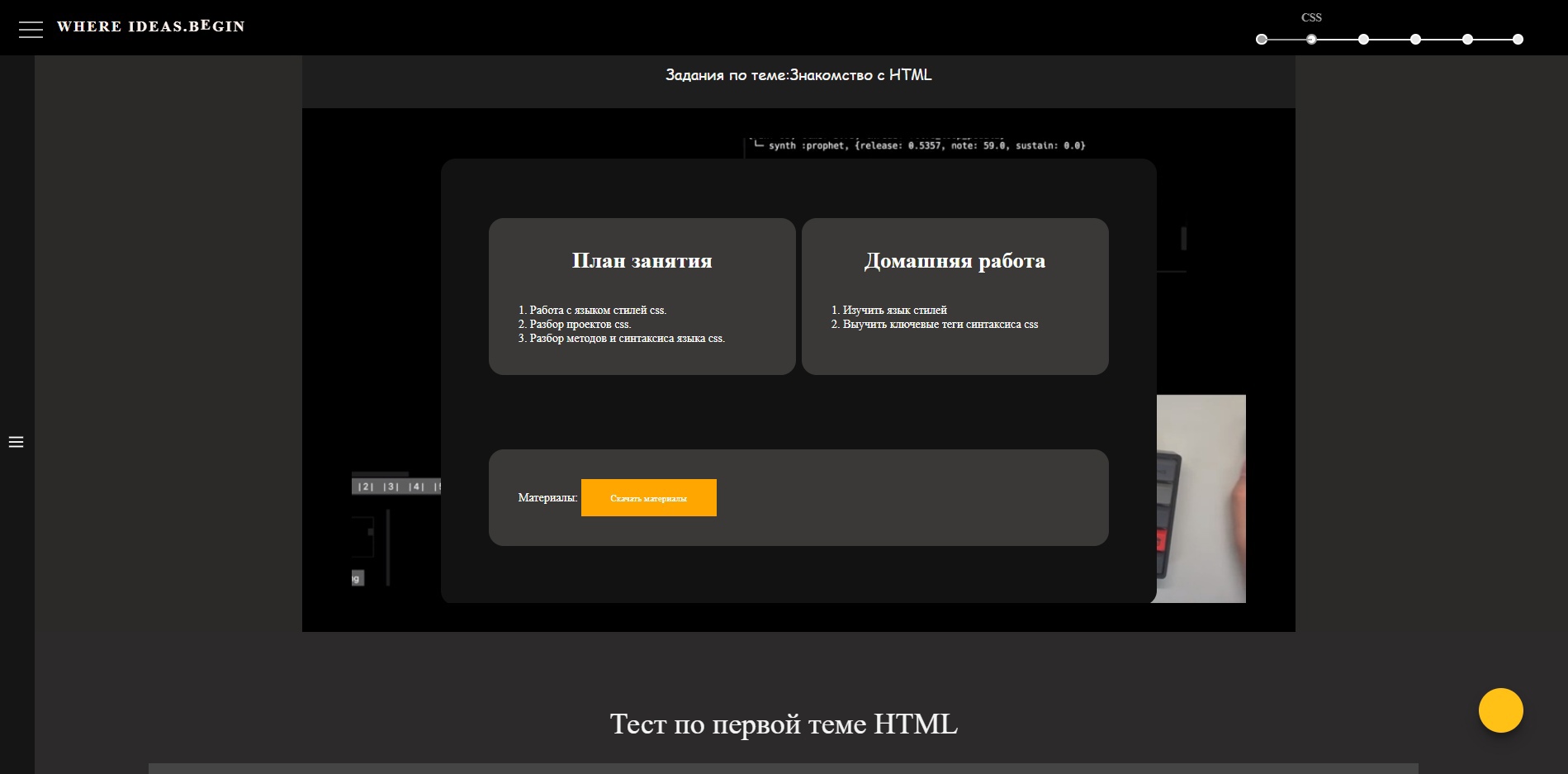Open the left sidebar menu icon

click(x=16, y=442)
